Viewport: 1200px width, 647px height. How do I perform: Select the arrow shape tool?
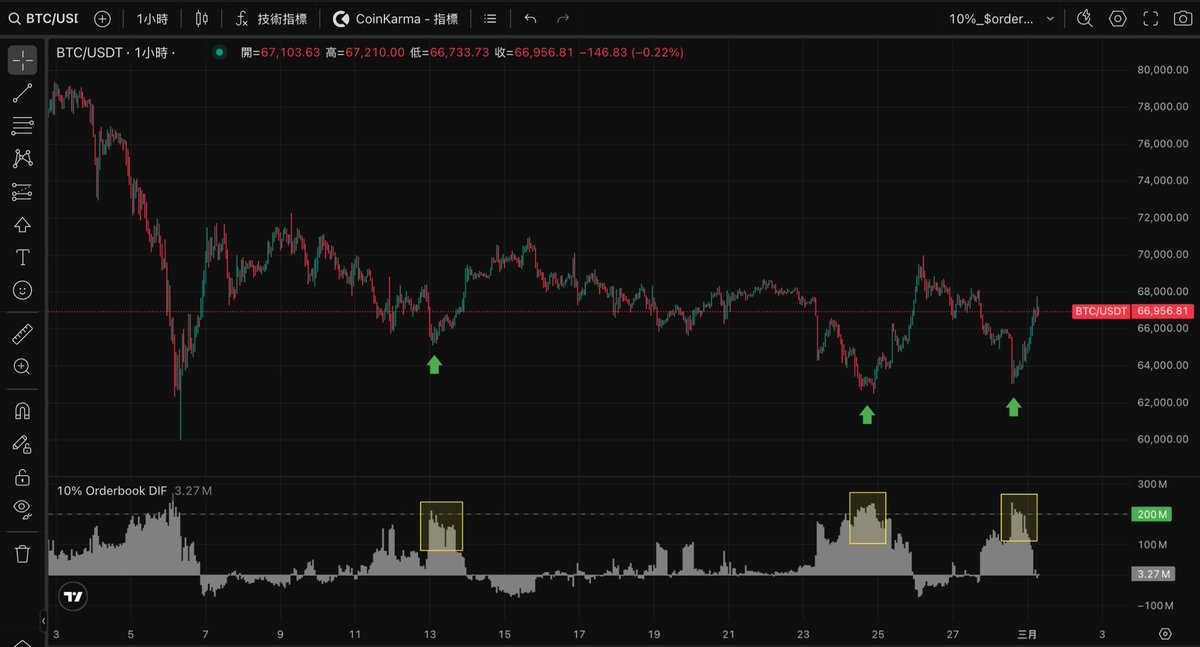click(x=22, y=224)
